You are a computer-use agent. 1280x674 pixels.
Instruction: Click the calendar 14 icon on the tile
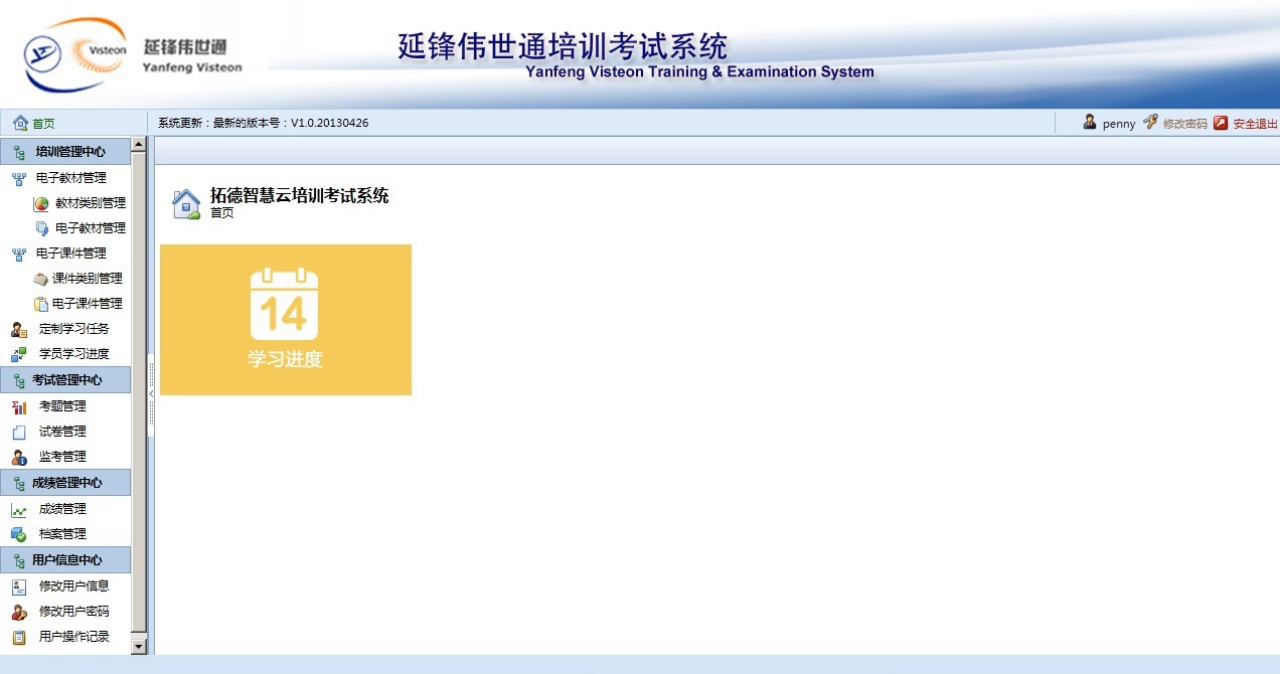pos(284,304)
